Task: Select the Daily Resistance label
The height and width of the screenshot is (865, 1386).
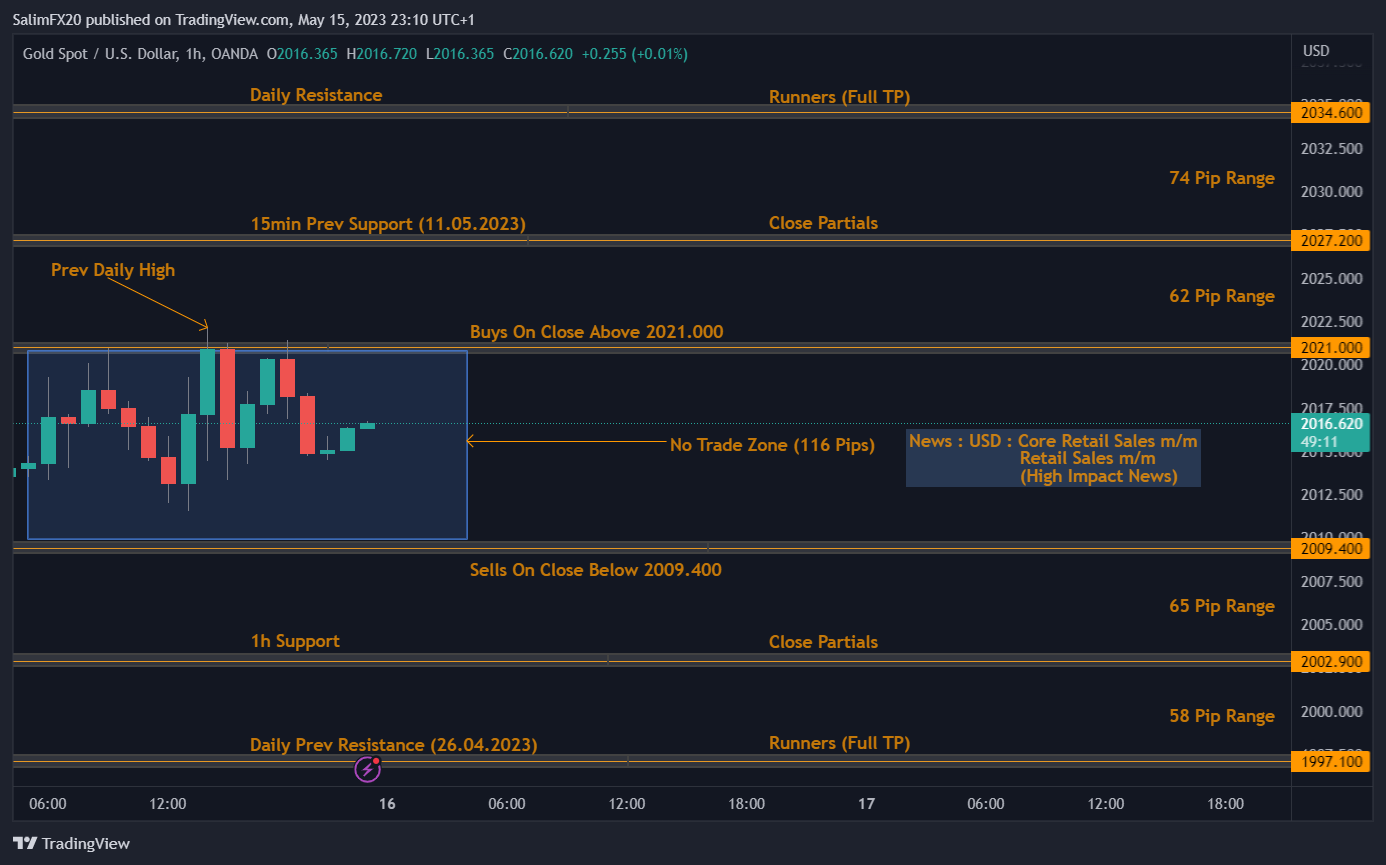Action: click(x=316, y=94)
